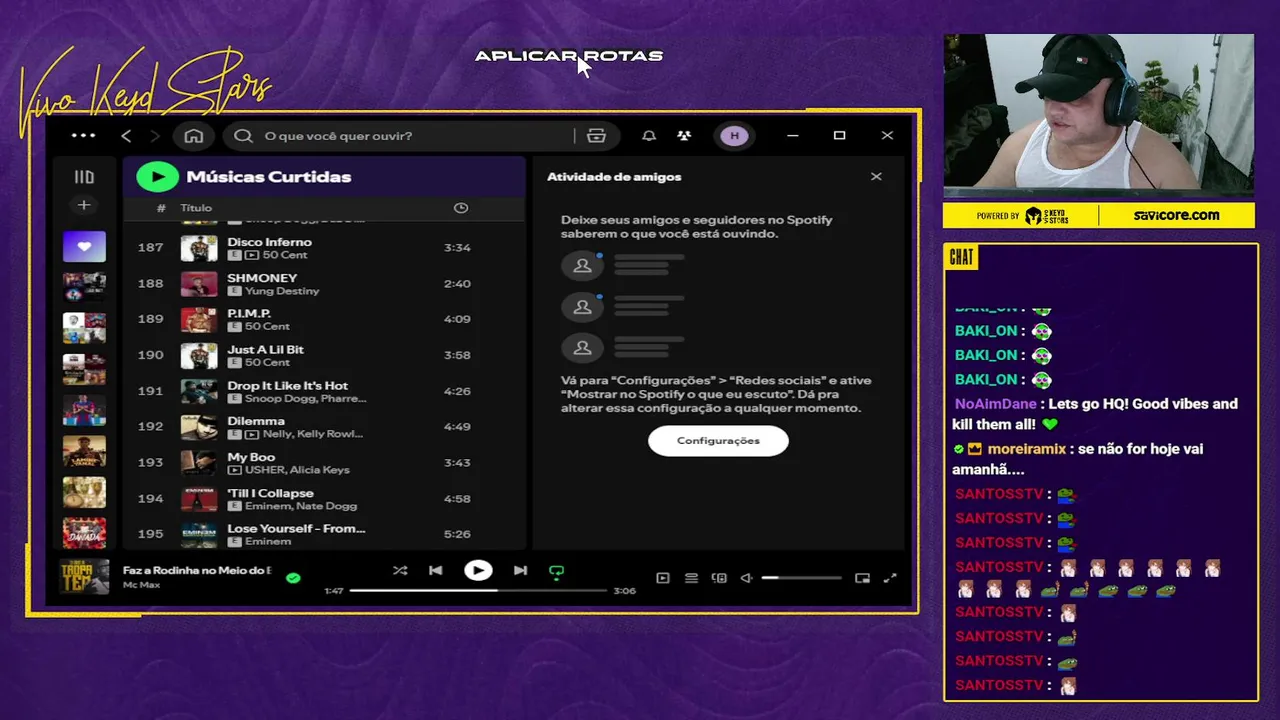Toggle shuffle in the player

pos(400,571)
